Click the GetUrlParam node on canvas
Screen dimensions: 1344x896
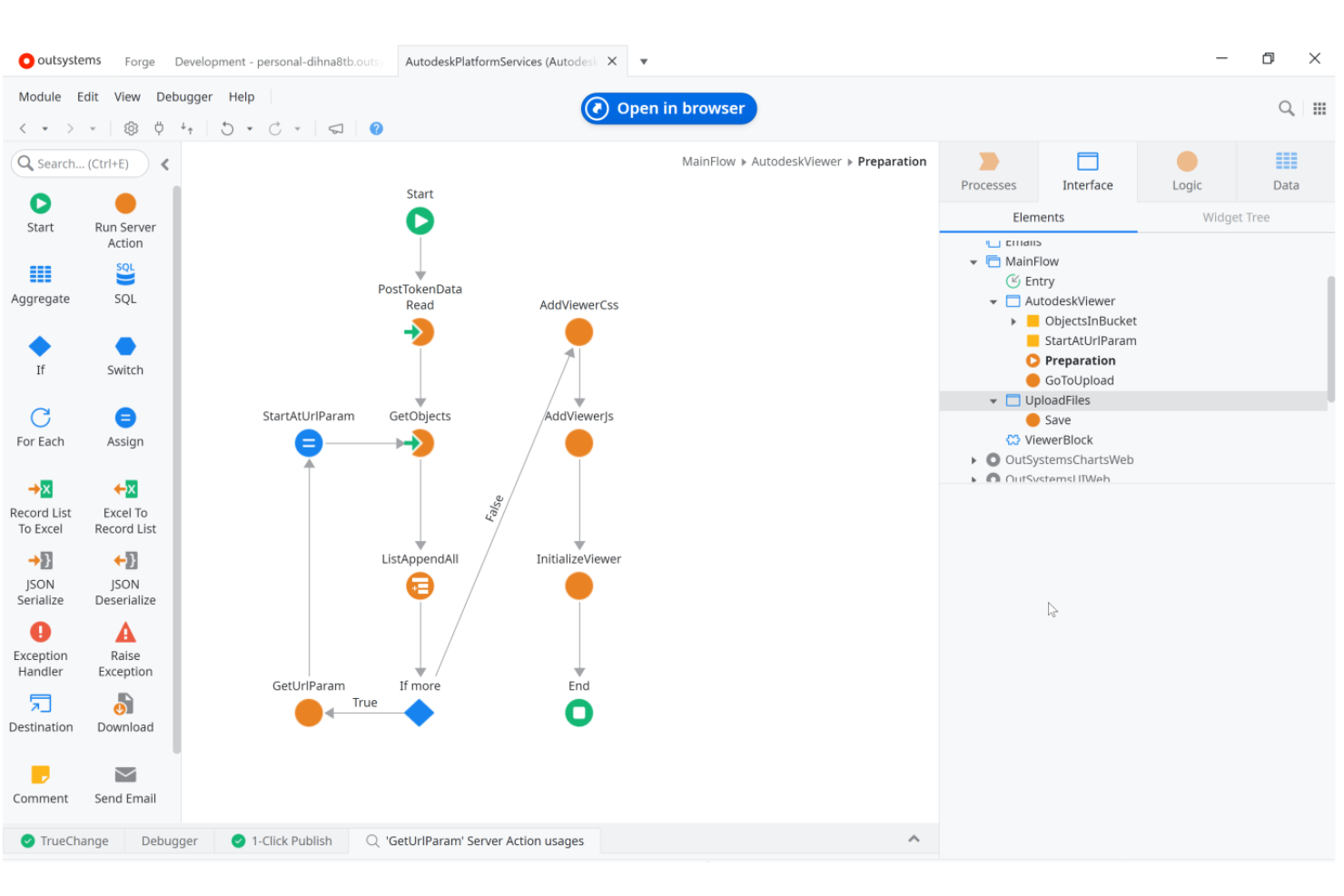pos(309,714)
